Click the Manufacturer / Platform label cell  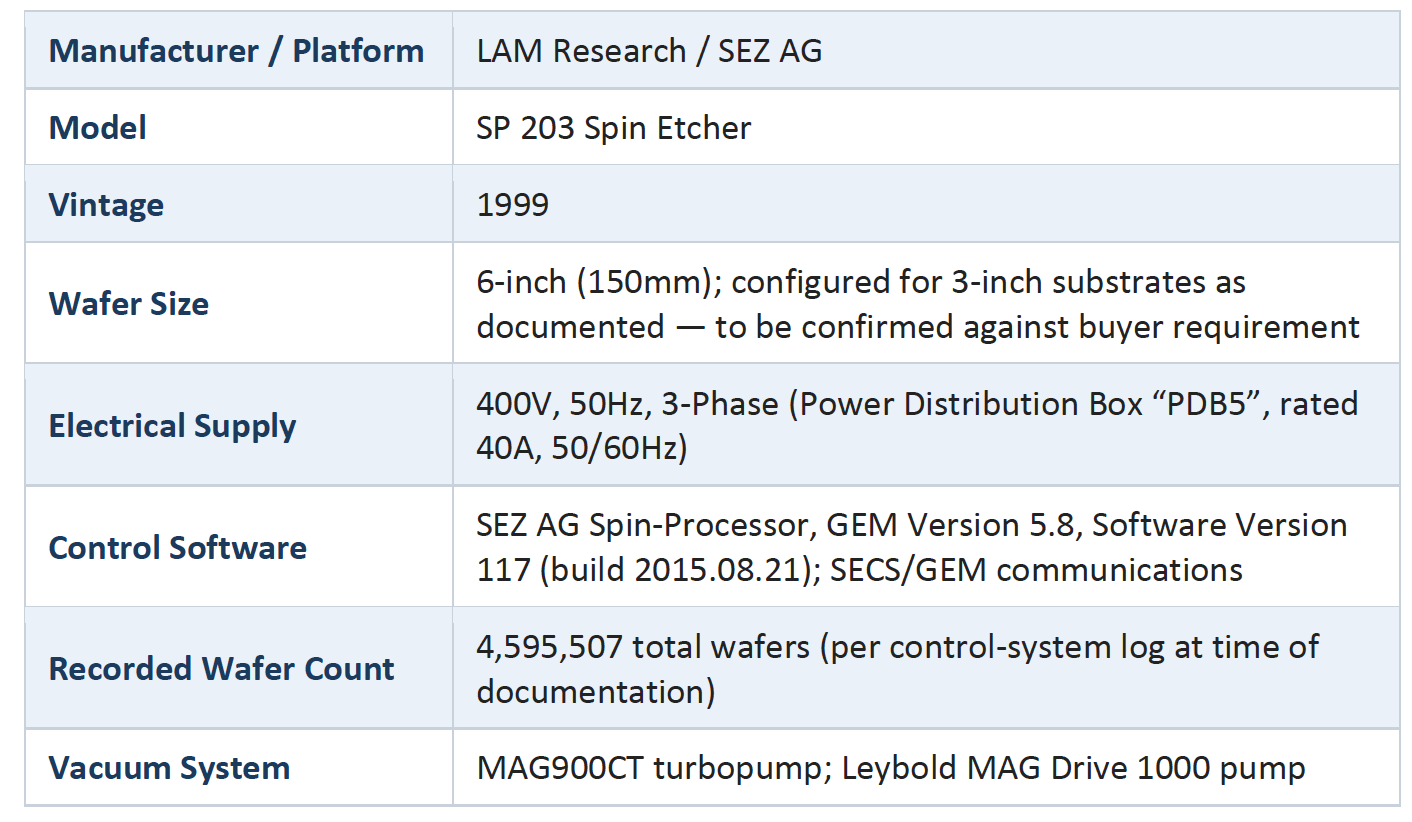[x=236, y=51]
